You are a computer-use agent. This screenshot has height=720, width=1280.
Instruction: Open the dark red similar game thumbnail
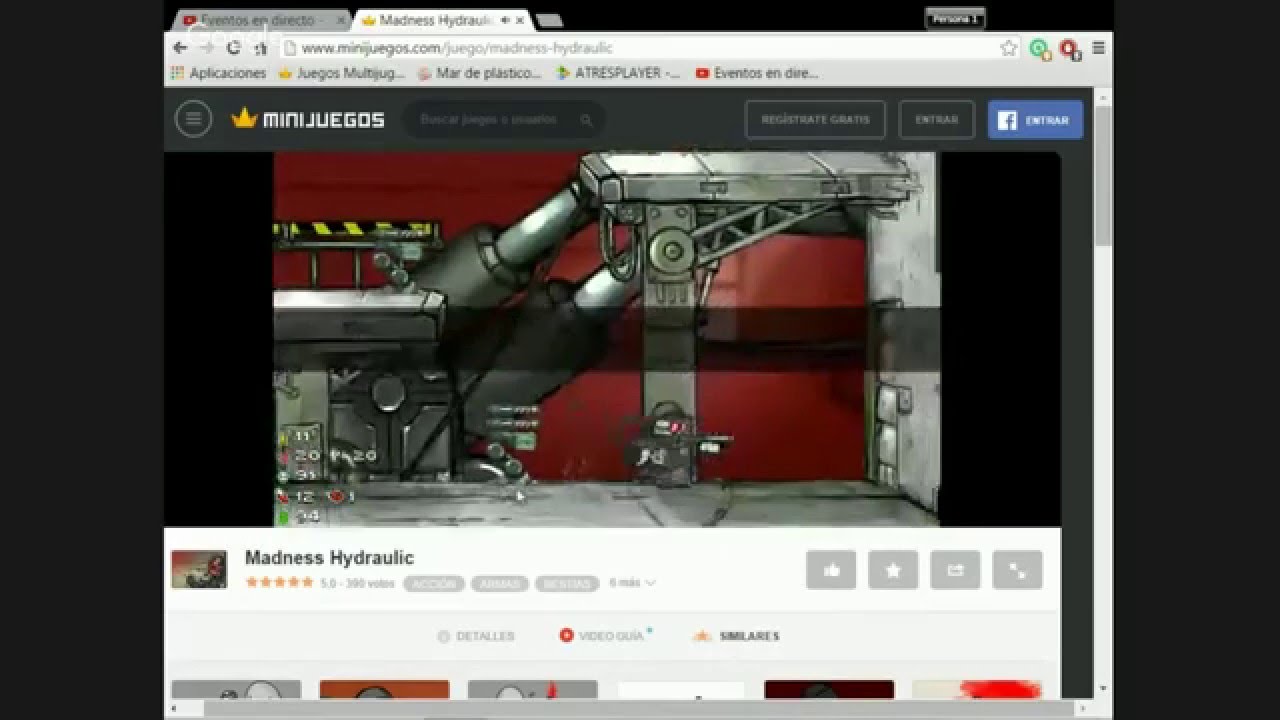829,689
